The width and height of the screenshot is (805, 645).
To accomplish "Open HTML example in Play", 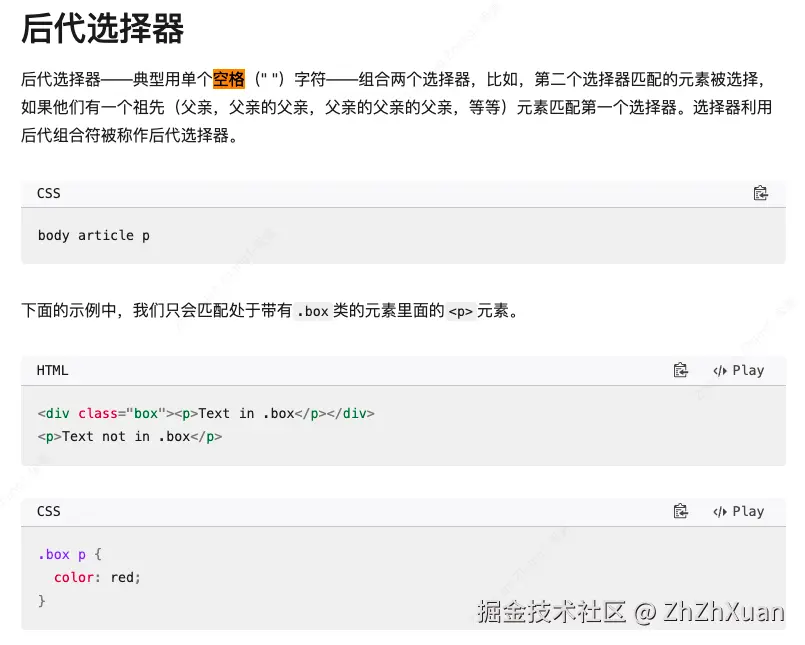I will [x=738, y=370].
